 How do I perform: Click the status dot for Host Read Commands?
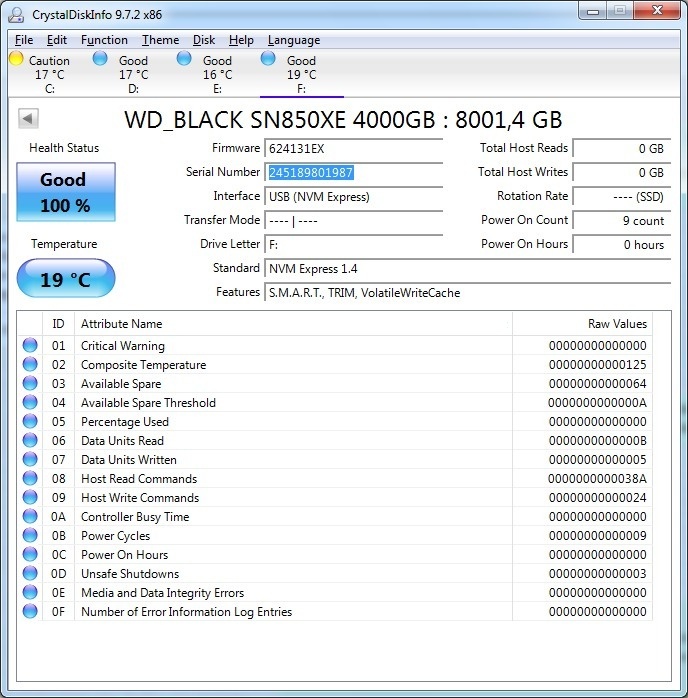30,479
